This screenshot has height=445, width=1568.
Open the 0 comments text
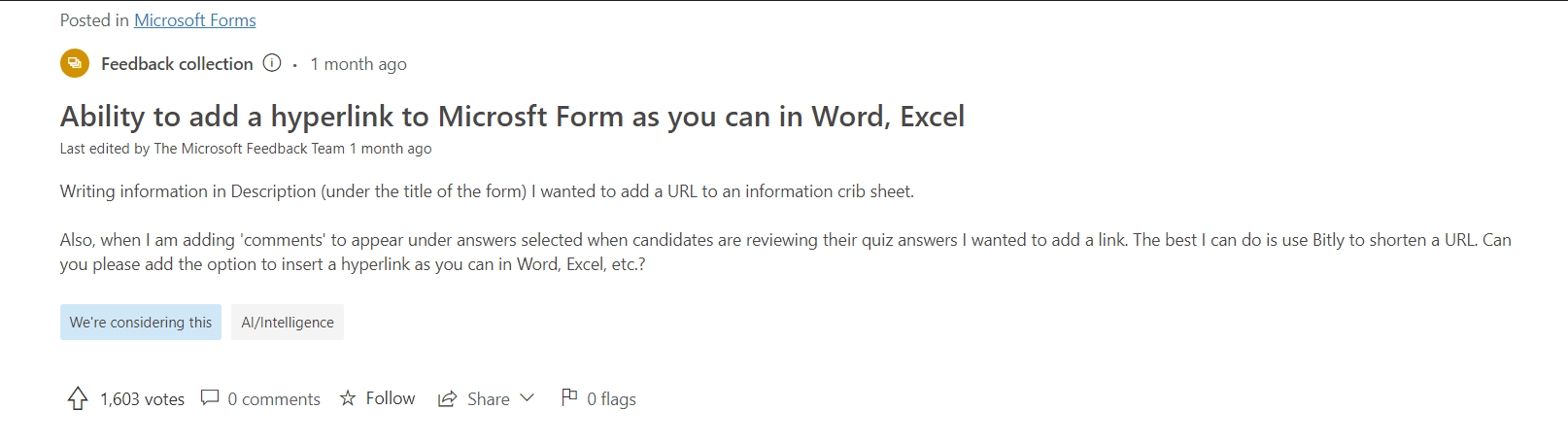(x=274, y=399)
